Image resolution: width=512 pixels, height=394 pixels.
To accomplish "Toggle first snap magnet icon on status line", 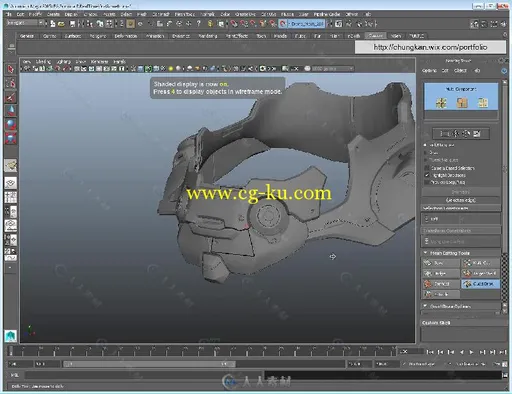I will click(234, 24).
